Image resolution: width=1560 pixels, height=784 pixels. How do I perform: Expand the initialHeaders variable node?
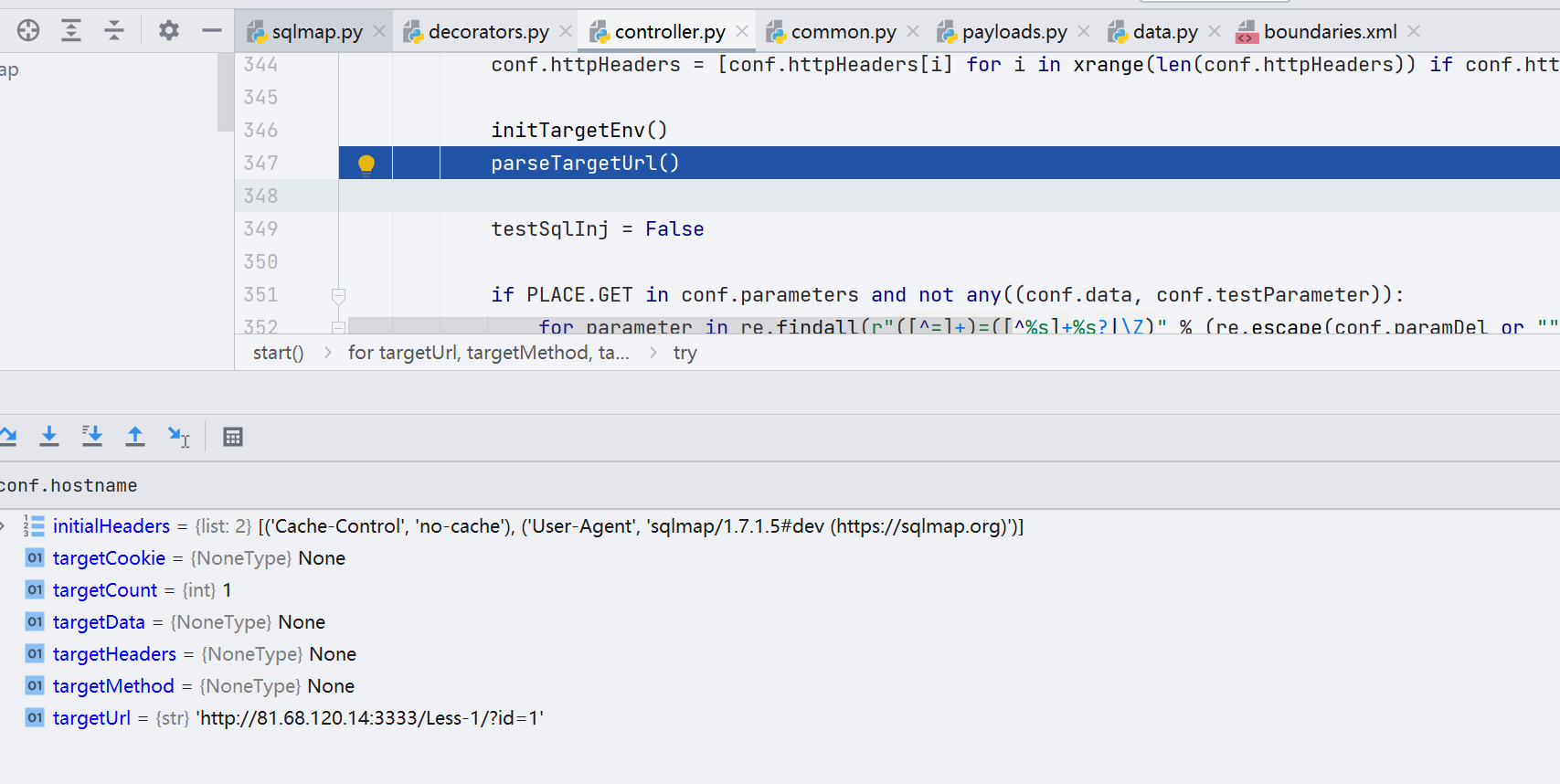coord(4,526)
